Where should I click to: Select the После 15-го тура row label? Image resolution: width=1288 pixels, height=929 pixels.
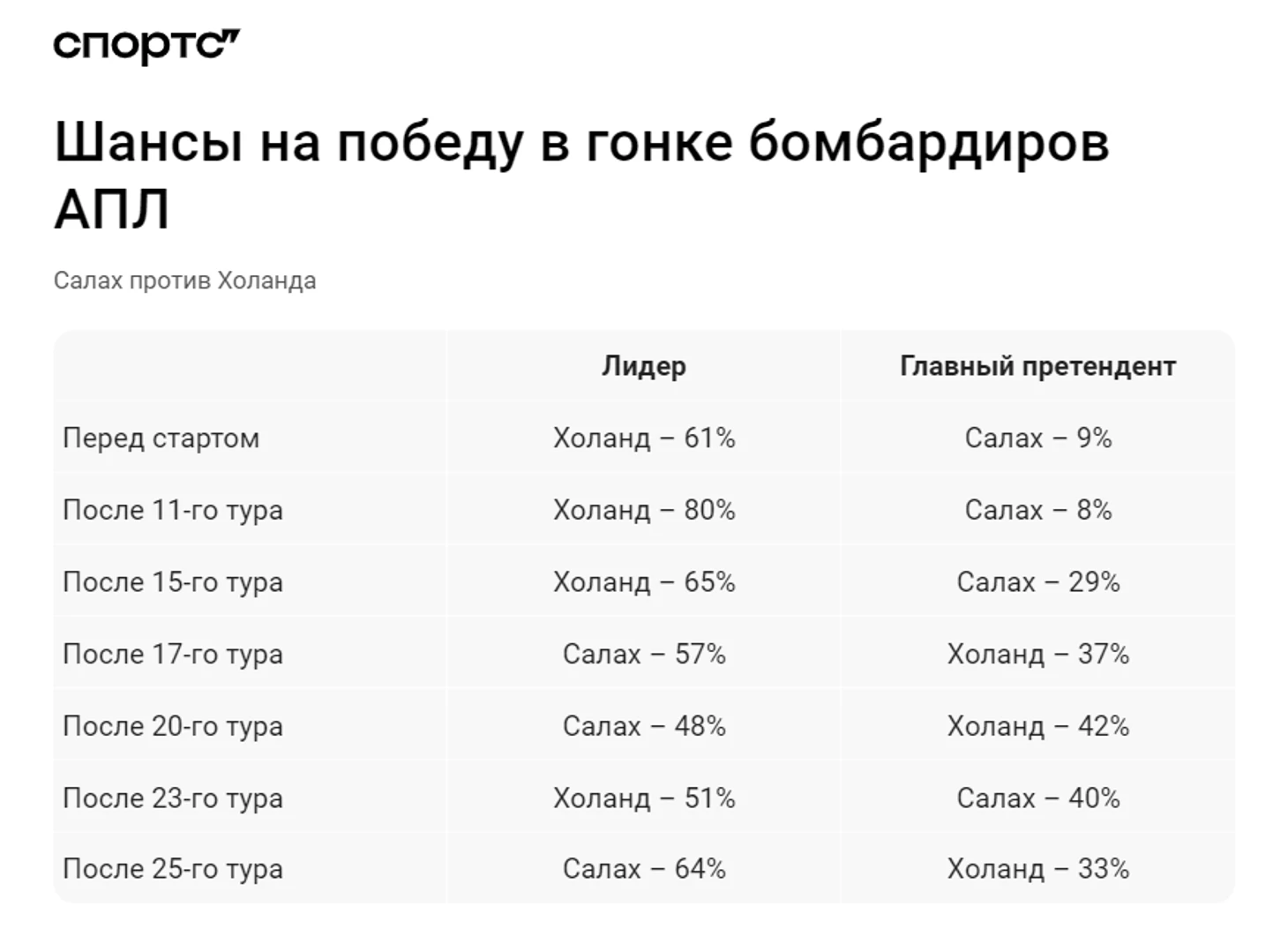point(172,582)
